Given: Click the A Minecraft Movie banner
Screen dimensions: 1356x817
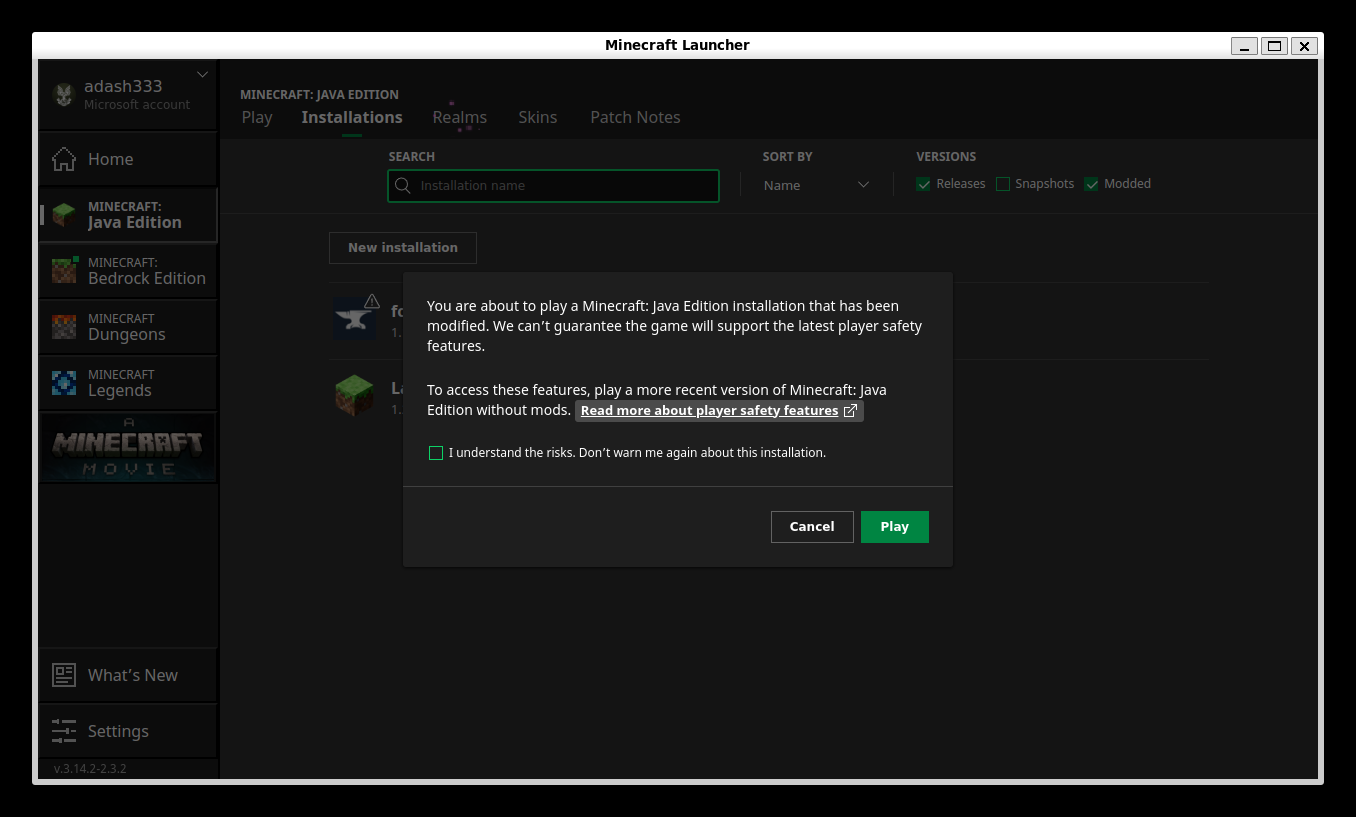Looking at the screenshot, I should [128, 448].
